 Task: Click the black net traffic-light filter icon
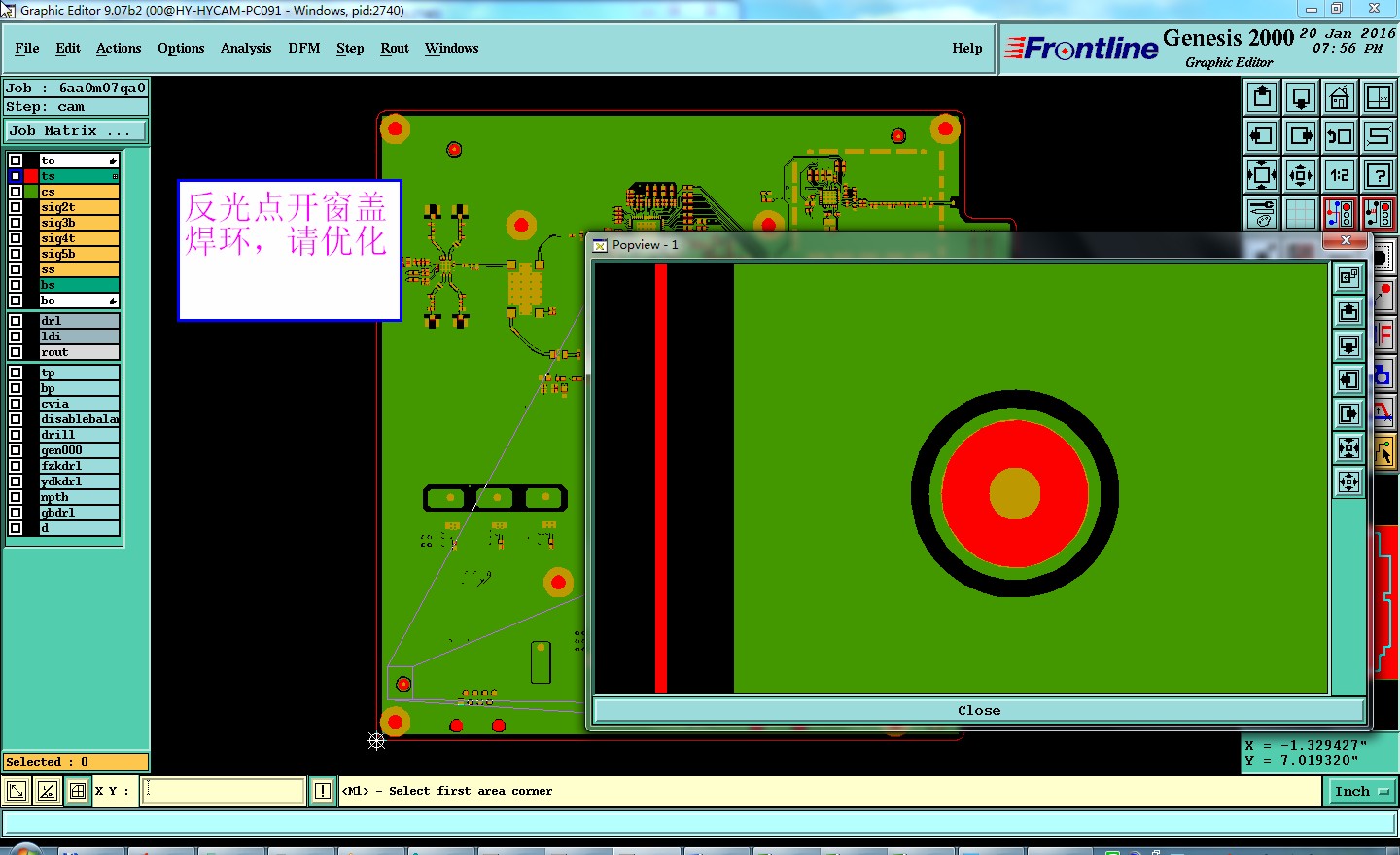[1379, 214]
